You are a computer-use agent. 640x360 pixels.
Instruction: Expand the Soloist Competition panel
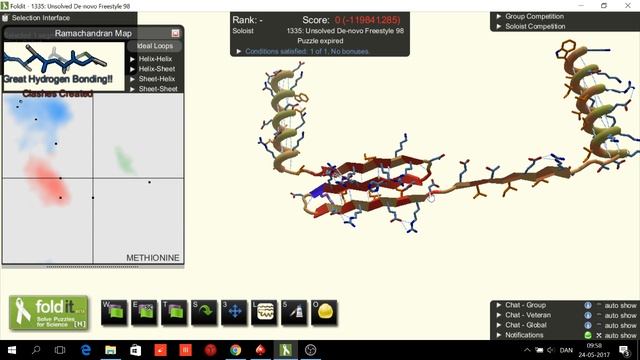tap(499, 26)
